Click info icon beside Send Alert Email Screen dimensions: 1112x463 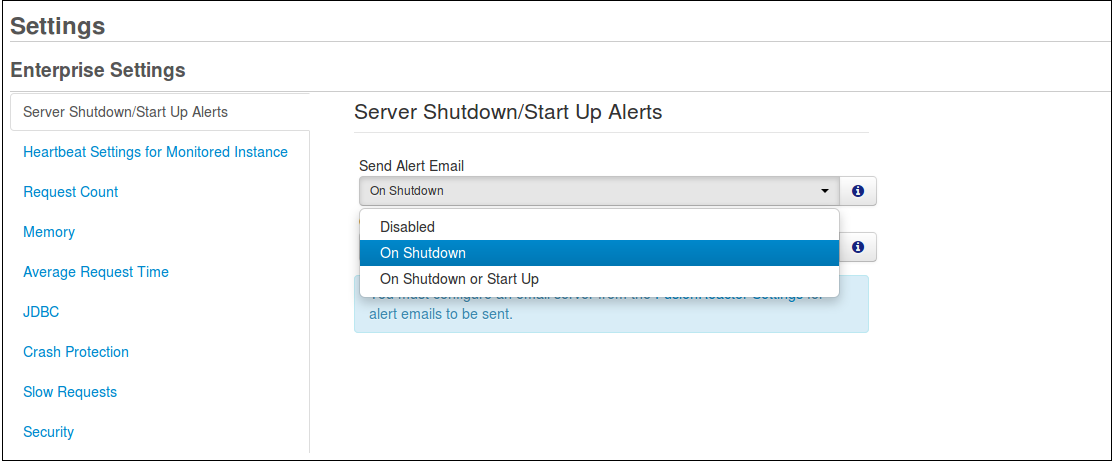coord(858,191)
